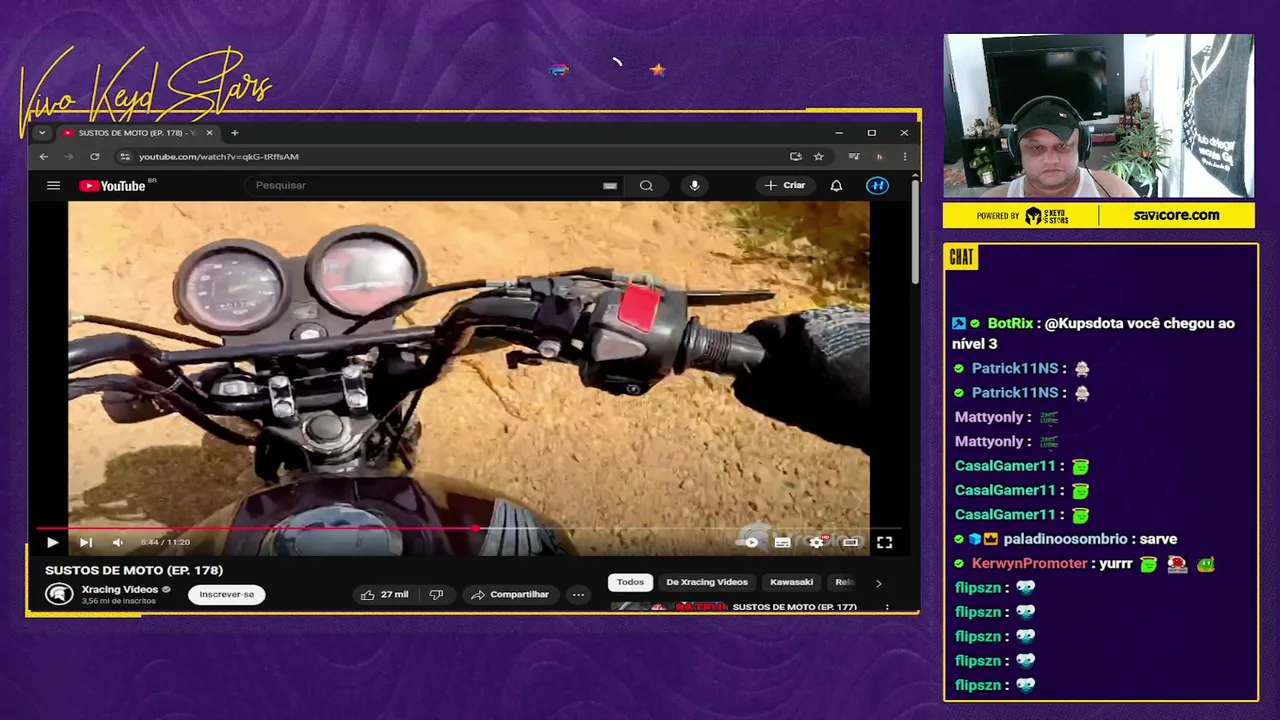This screenshot has height=720, width=1280.
Task: Bookmark this page with star icon
Action: [818, 157]
